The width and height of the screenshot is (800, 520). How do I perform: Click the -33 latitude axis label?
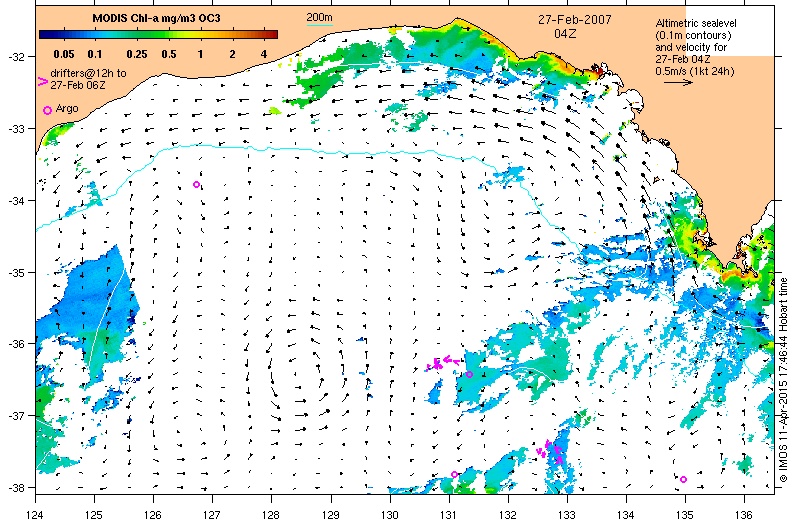pos(16,129)
